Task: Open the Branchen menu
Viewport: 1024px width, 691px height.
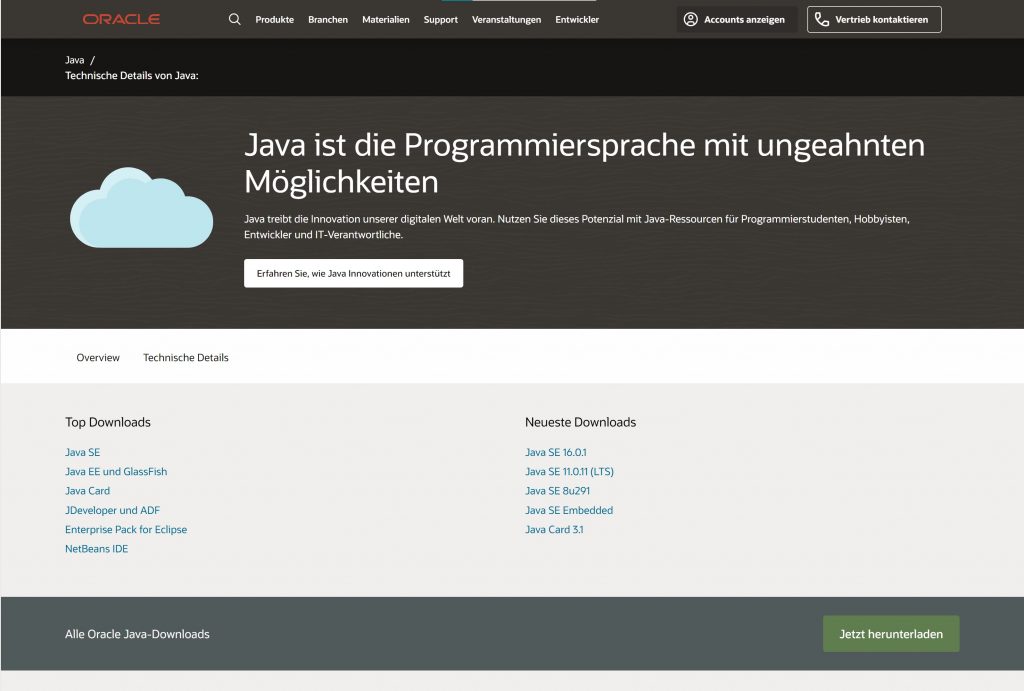Action: point(328,20)
